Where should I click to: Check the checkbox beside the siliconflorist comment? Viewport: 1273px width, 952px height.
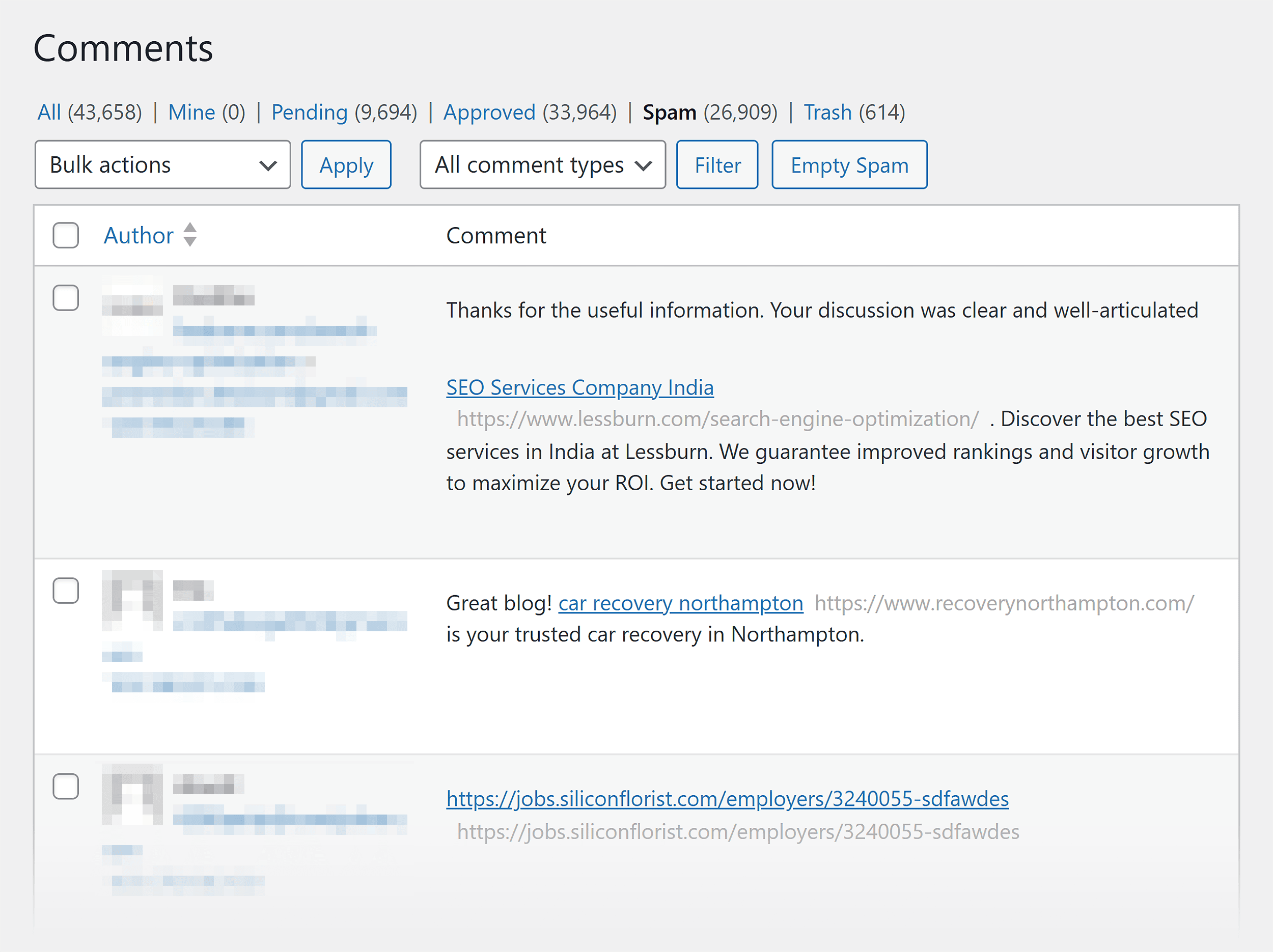(65, 787)
